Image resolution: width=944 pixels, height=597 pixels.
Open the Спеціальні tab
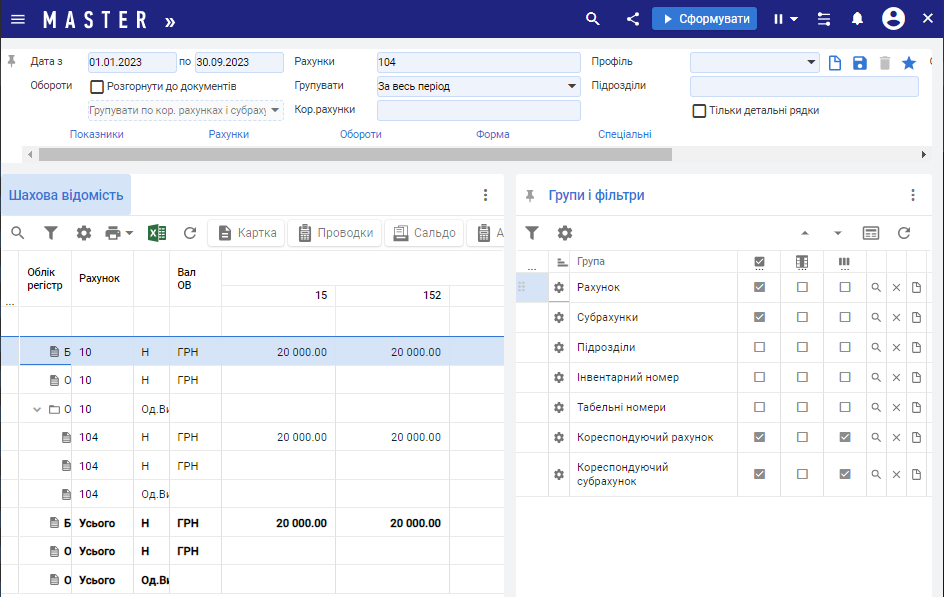click(x=625, y=134)
